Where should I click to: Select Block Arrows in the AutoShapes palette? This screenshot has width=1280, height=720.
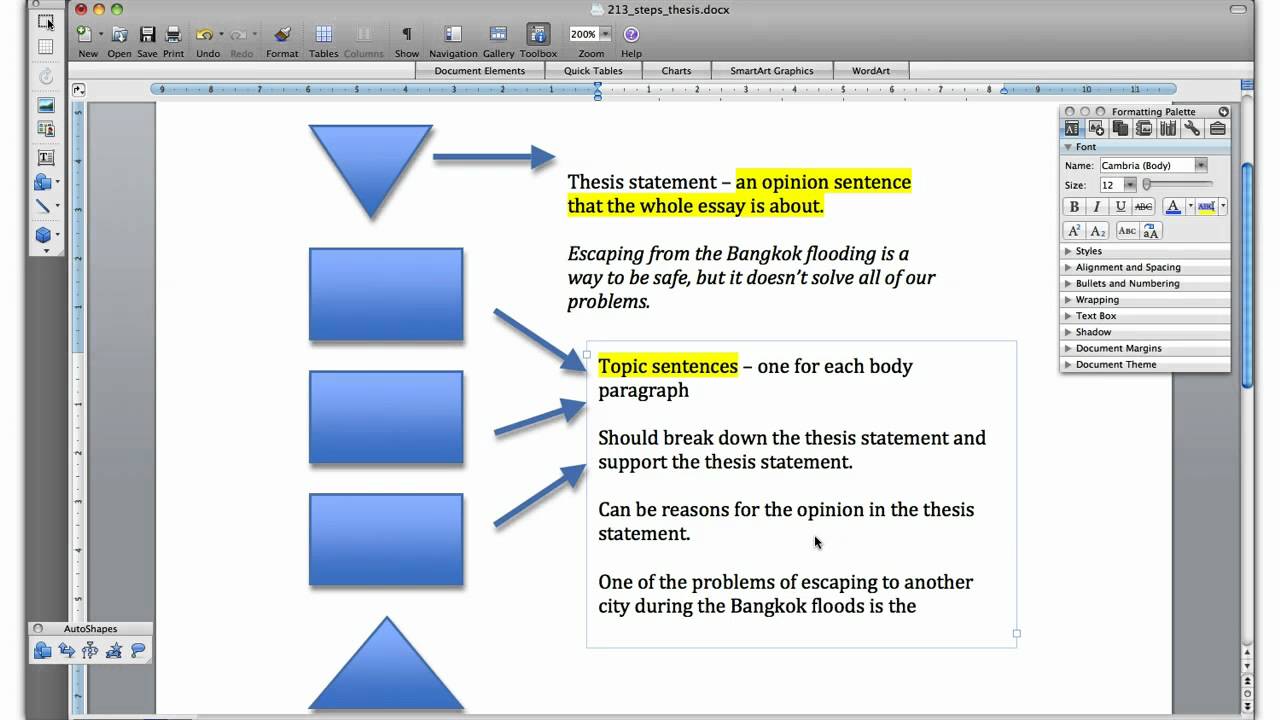point(66,651)
